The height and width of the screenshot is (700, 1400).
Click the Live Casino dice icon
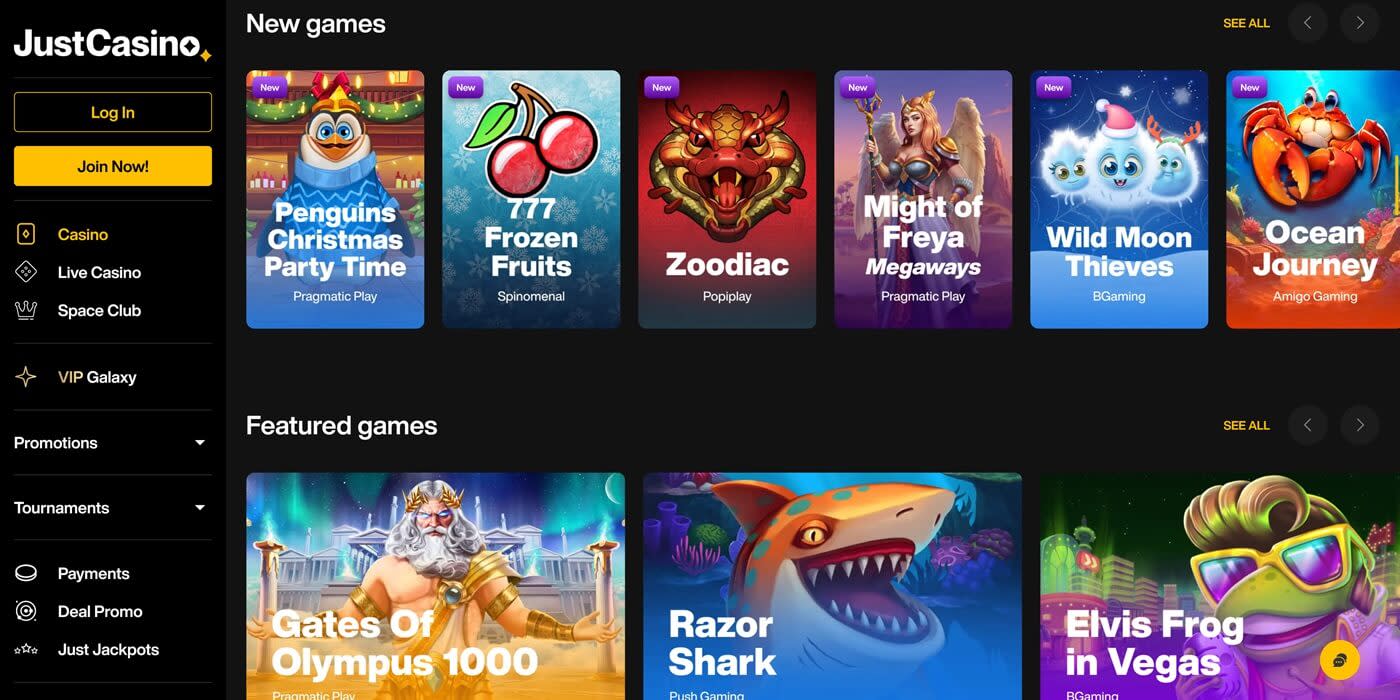tap(26, 272)
